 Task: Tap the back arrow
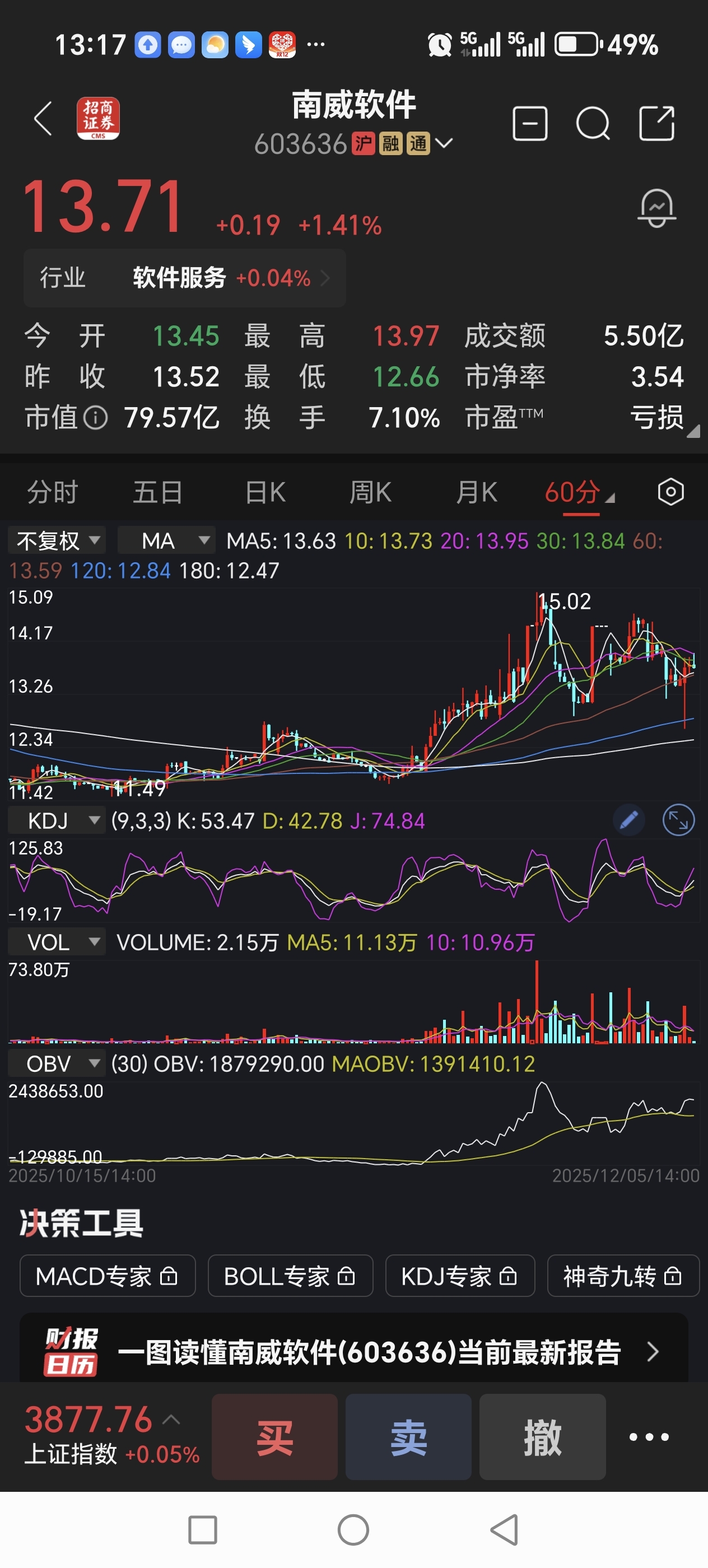pyautogui.click(x=43, y=118)
